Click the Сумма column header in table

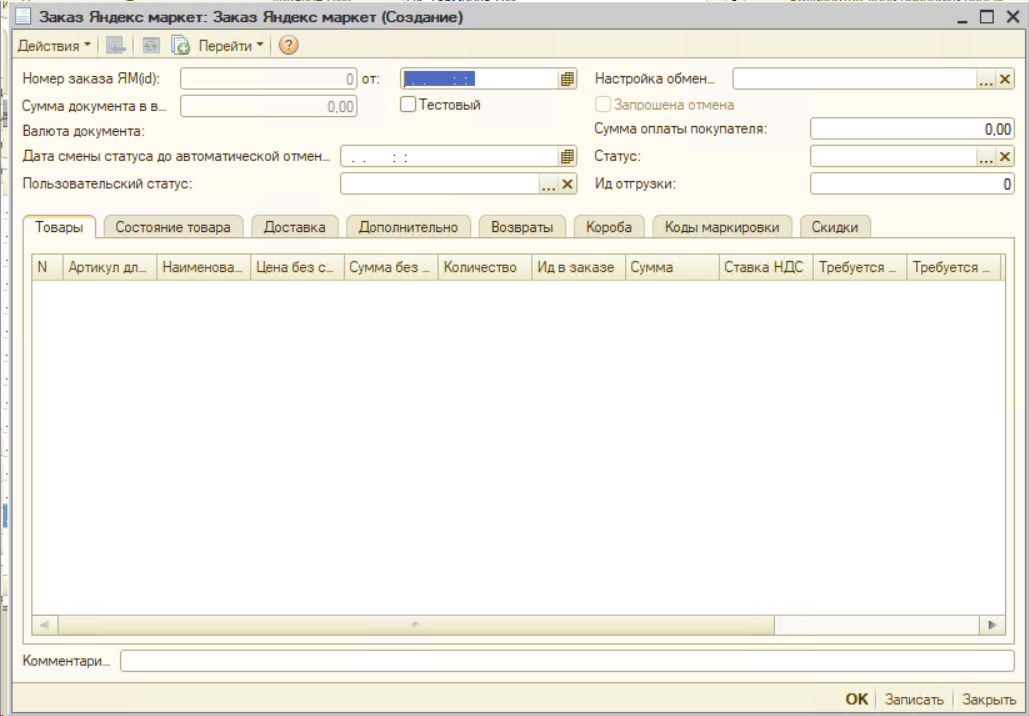pos(673,267)
